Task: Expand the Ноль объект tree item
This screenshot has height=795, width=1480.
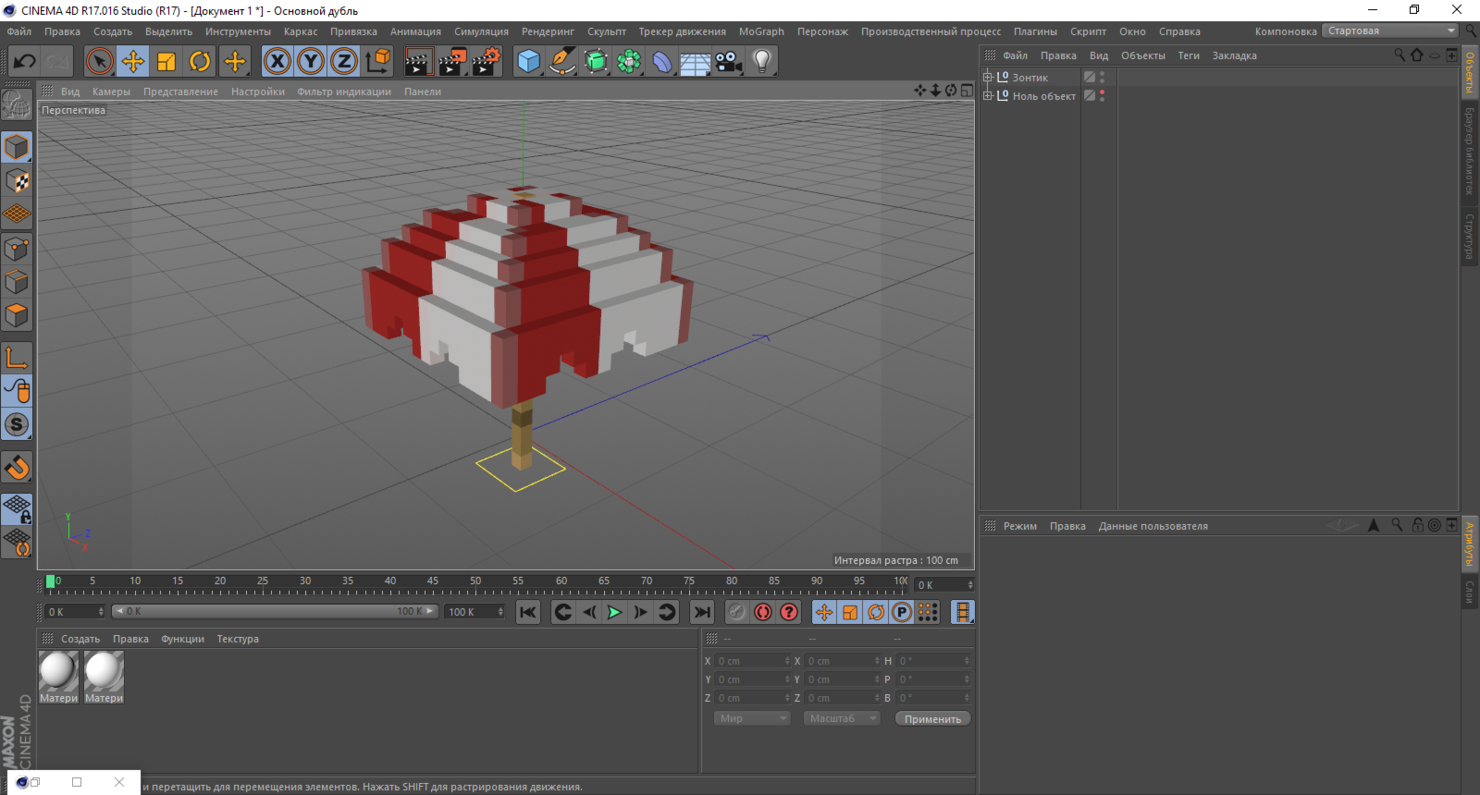Action: [x=988, y=95]
